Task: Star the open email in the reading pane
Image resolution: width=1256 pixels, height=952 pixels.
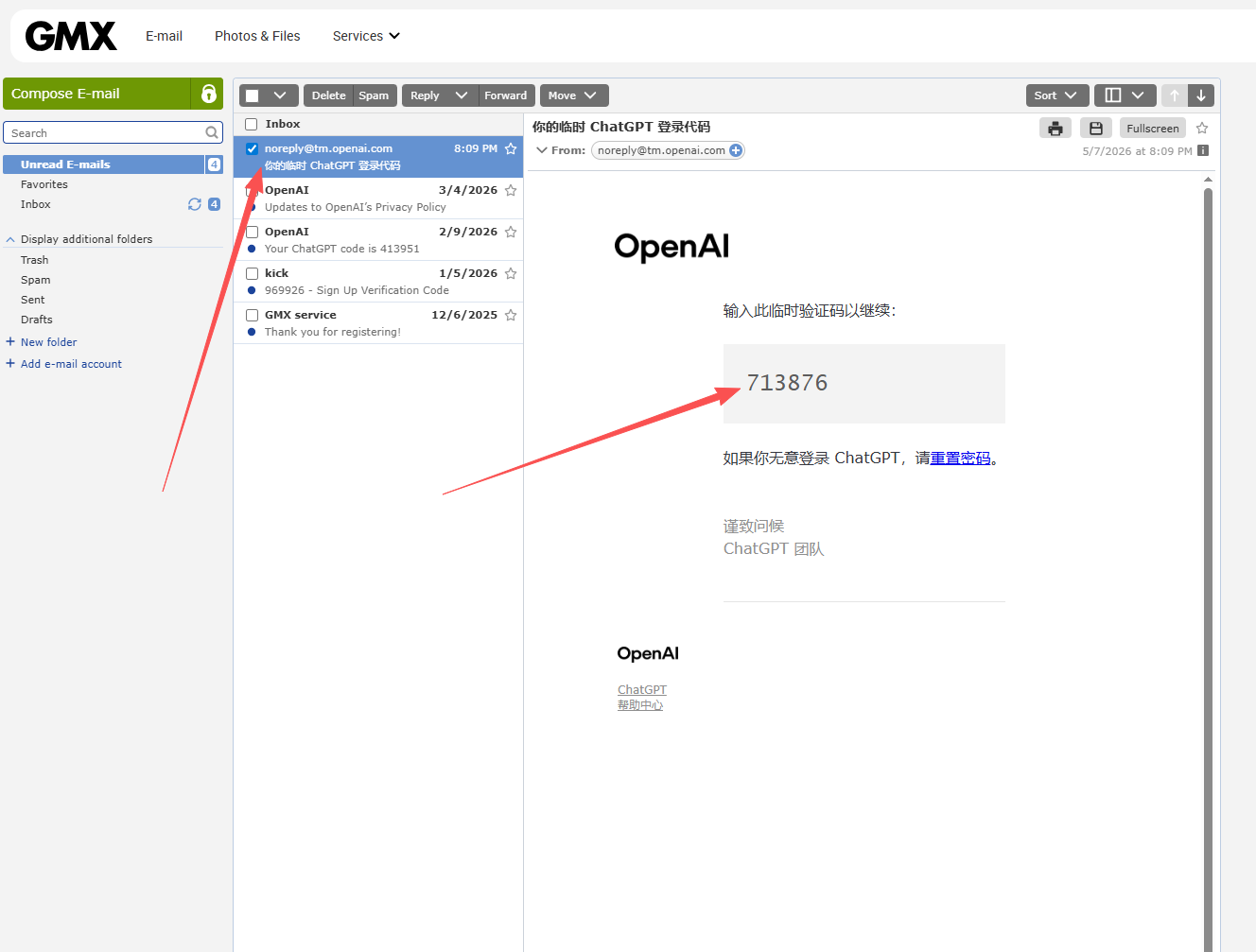Action: [1202, 128]
